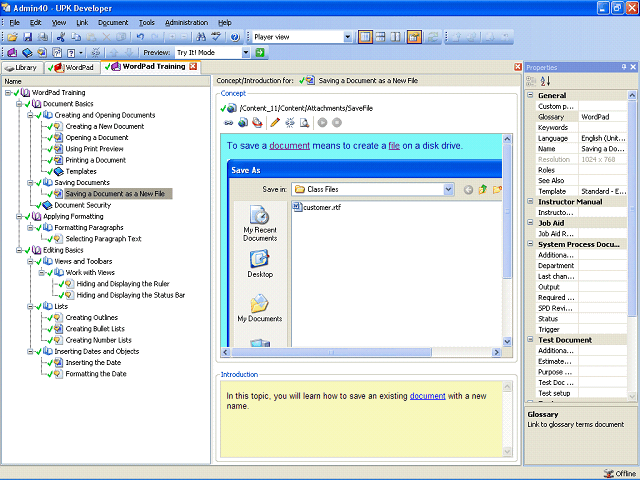Click the pin icon on Properties panel

pos(624,67)
